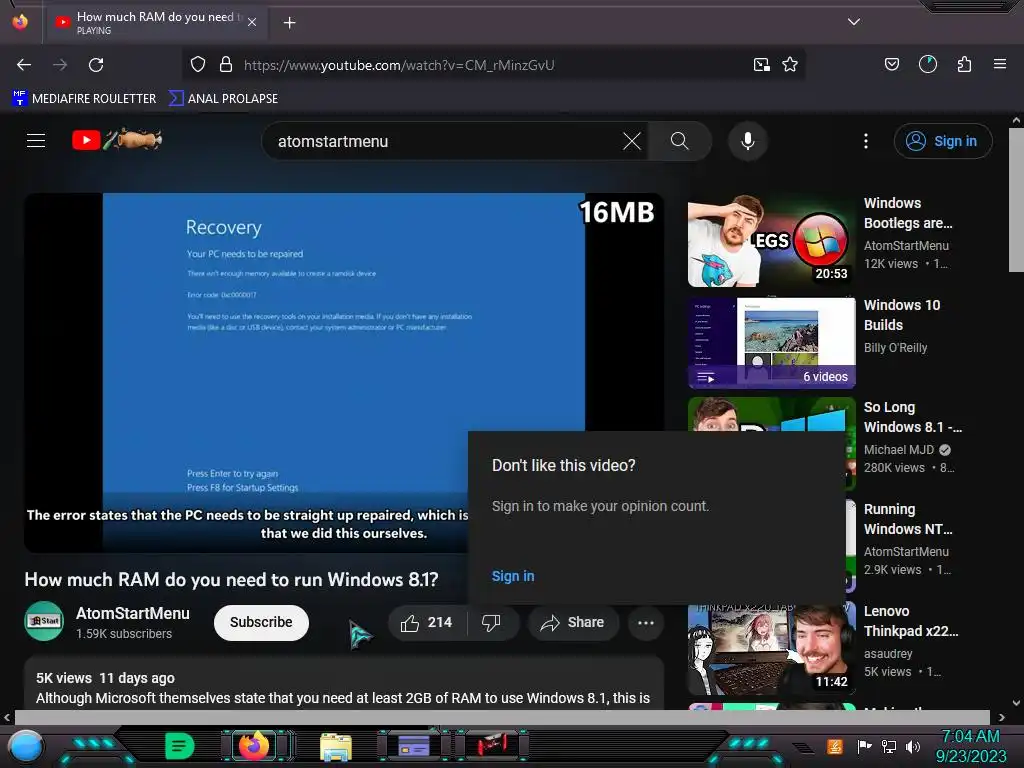Viewport: 1024px width, 768px height.
Task: Open the Java update tray icon
Action: [x=835, y=746]
